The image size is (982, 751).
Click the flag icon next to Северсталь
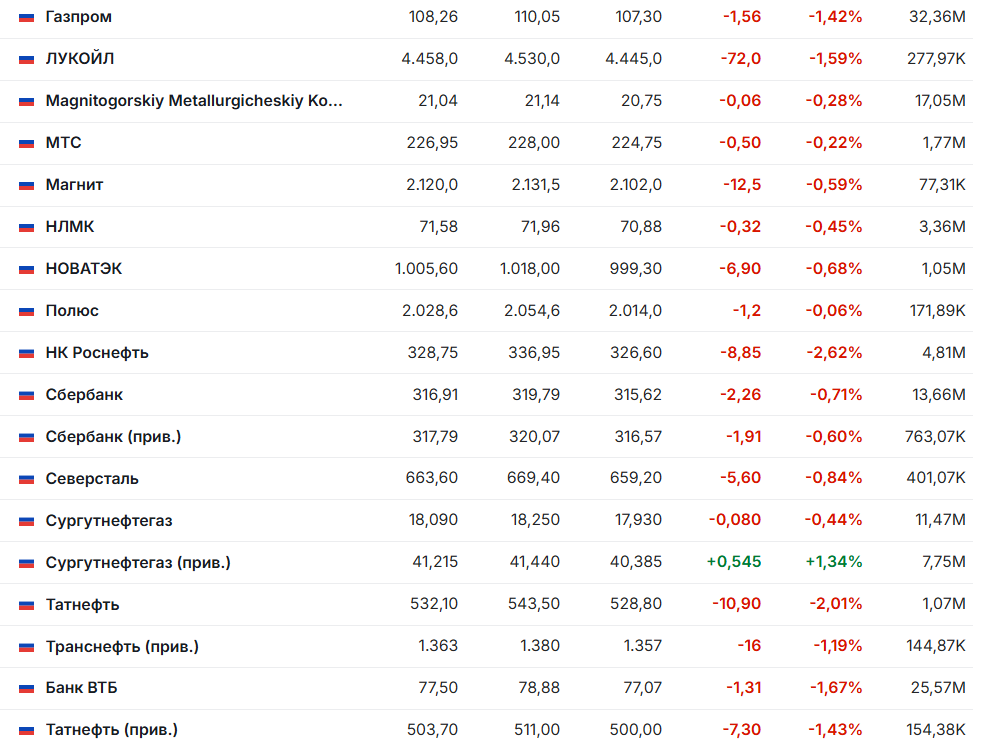click(x=26, y=479)
